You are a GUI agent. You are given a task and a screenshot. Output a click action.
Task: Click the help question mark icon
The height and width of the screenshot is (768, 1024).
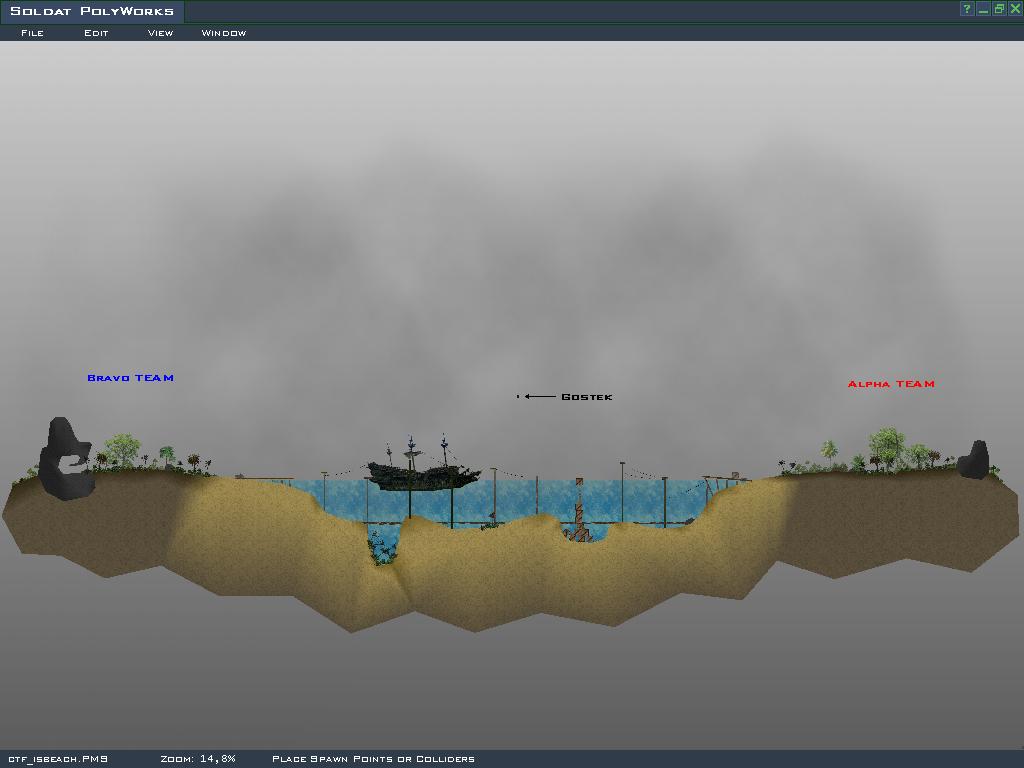tap(967, 9)
